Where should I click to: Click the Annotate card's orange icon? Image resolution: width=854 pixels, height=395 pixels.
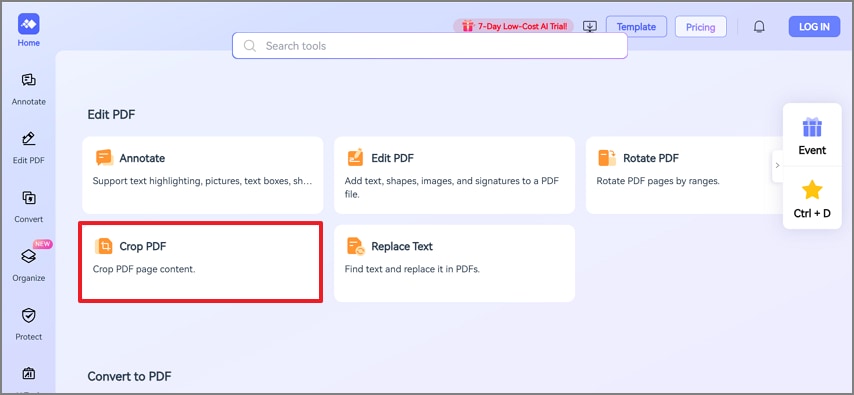coord(104,158)
